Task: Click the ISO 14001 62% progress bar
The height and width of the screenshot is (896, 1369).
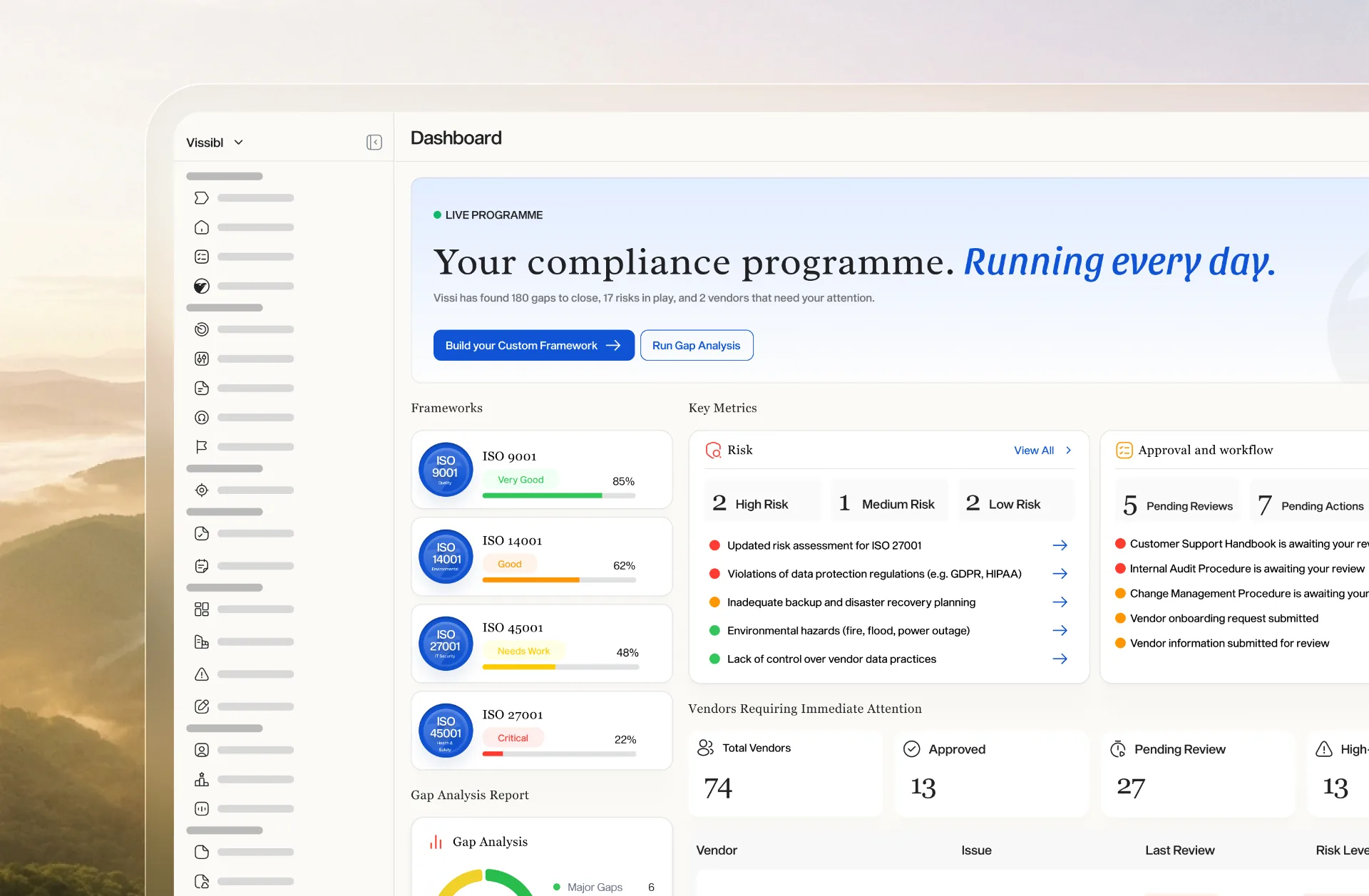Action: tap(559, 580)
